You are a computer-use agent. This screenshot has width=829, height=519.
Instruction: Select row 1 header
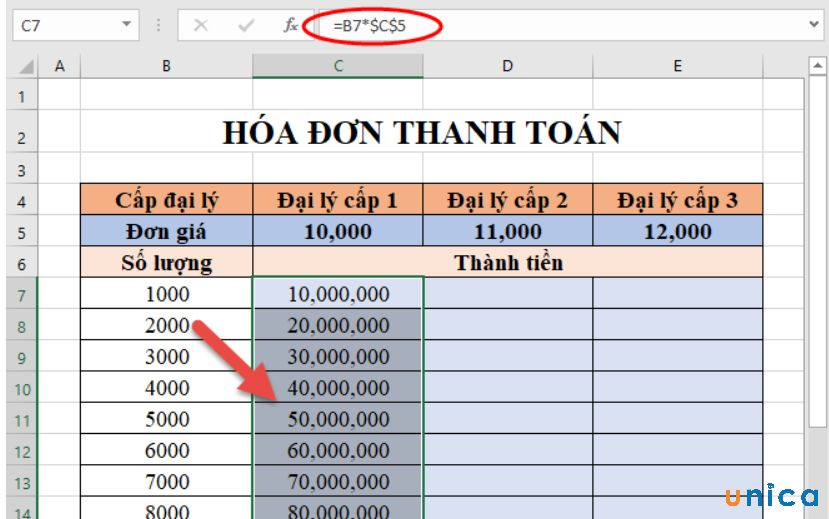tap(22, 96)
